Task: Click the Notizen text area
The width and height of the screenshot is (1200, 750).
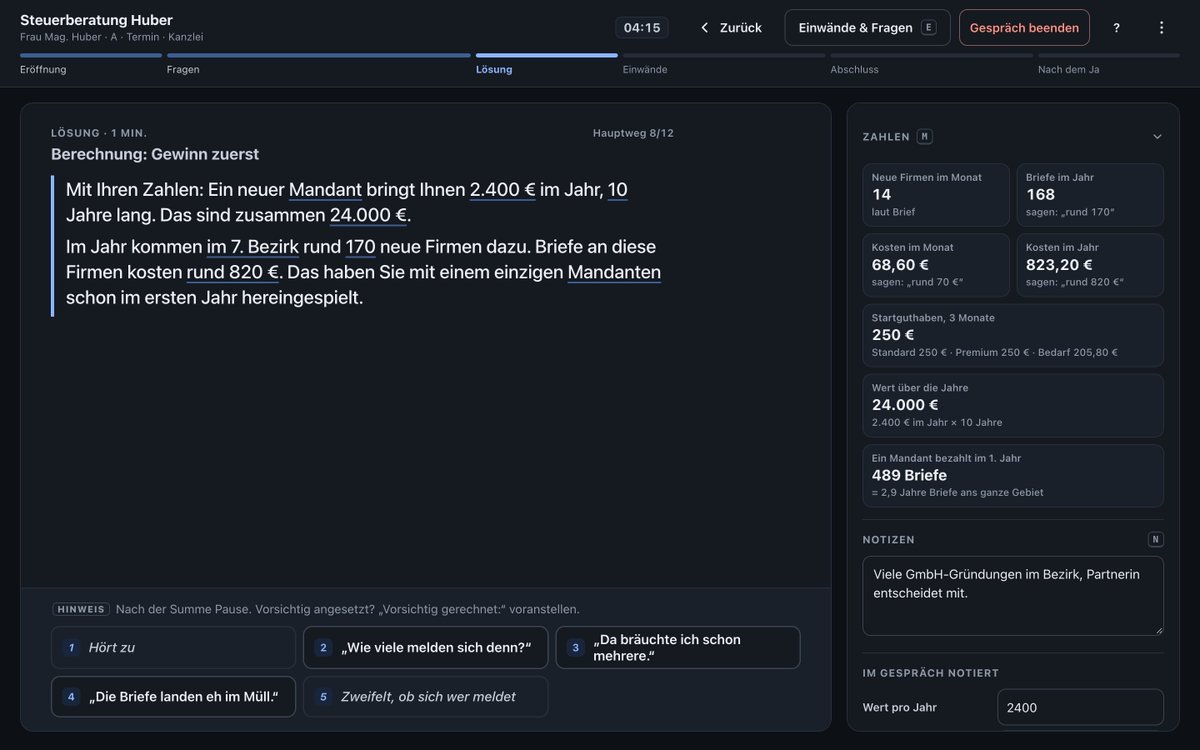Action: point(1013,596)
